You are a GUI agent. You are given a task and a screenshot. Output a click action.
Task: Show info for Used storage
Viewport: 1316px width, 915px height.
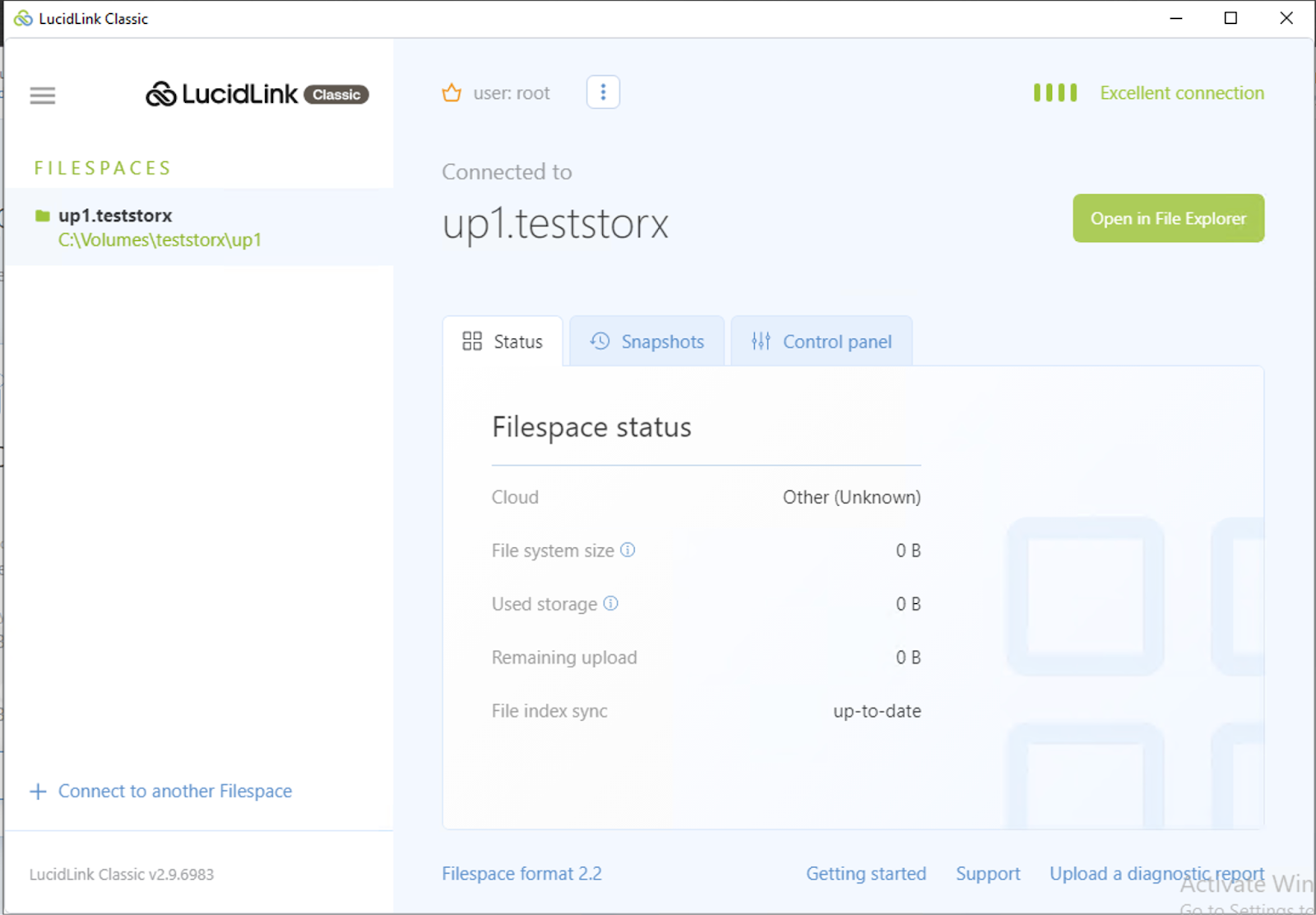[610, 603]
